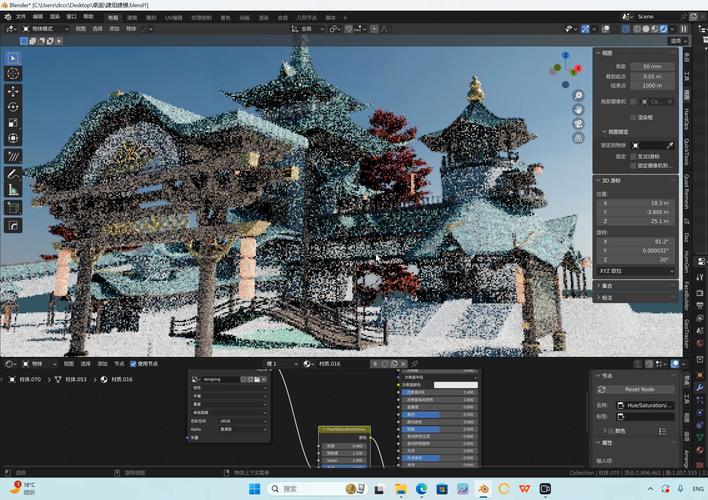Unlink material 材质.016 with X button
The height and width of the screenshot is (500, 708).
click(403, 364)
